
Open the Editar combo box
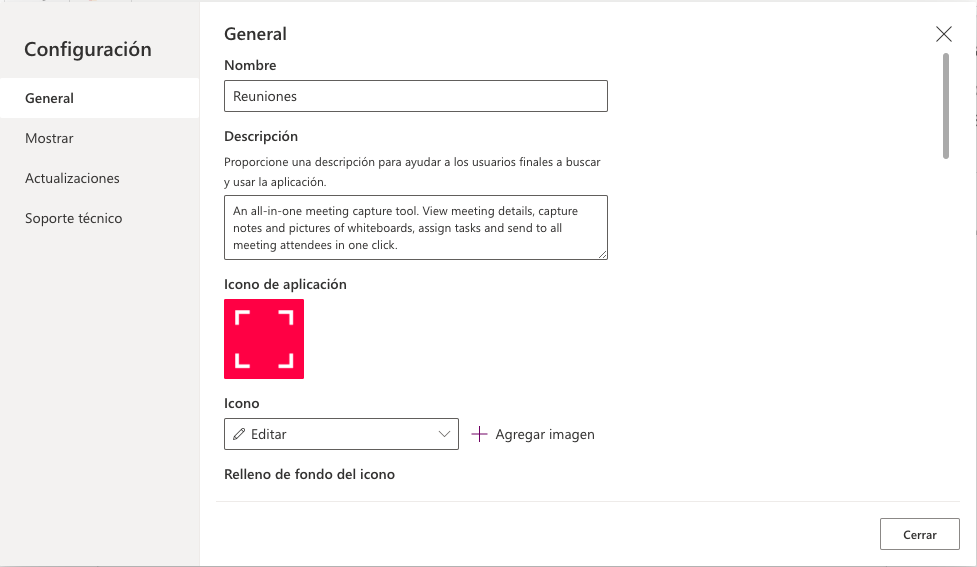(341, 434)
